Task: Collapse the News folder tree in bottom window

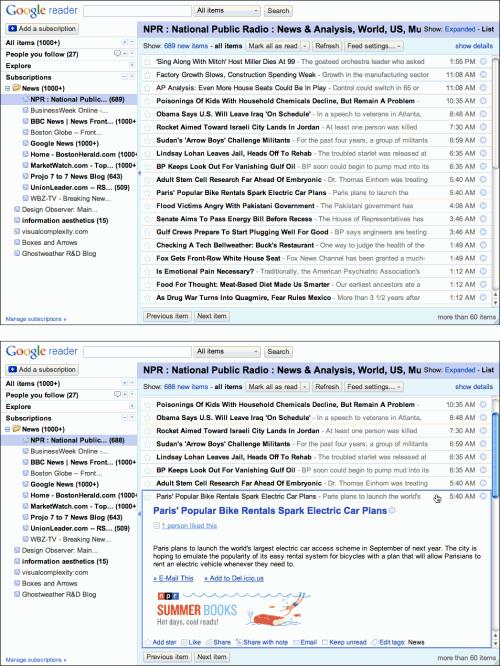Action: click(8, 429)
